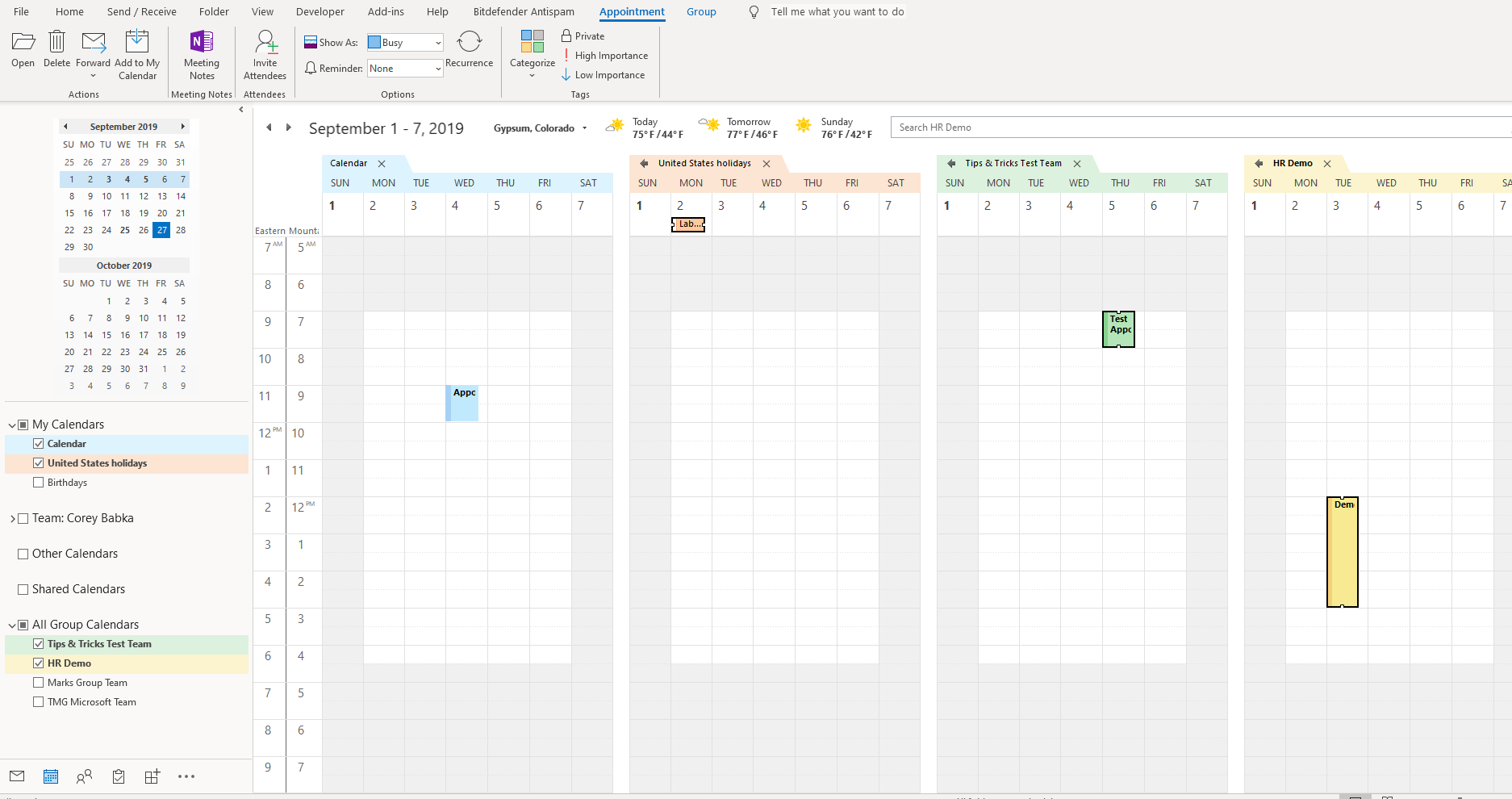Screen dimensions: 1512x799
Task: Enable the Birthdays calendar
Action: [38, 483]
